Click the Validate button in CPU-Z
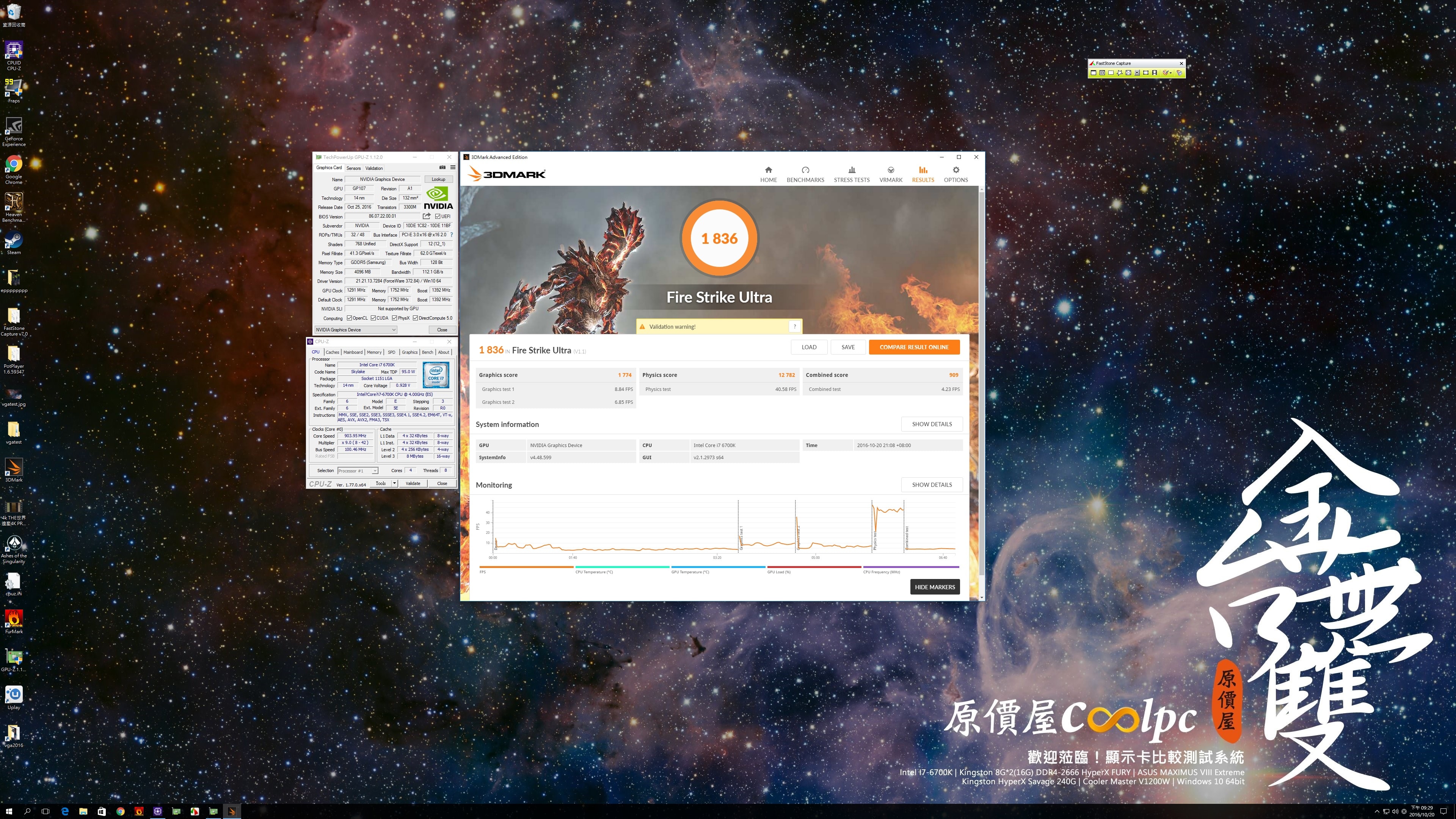This screenshot has height=819, width=1456. pos(413,483)
